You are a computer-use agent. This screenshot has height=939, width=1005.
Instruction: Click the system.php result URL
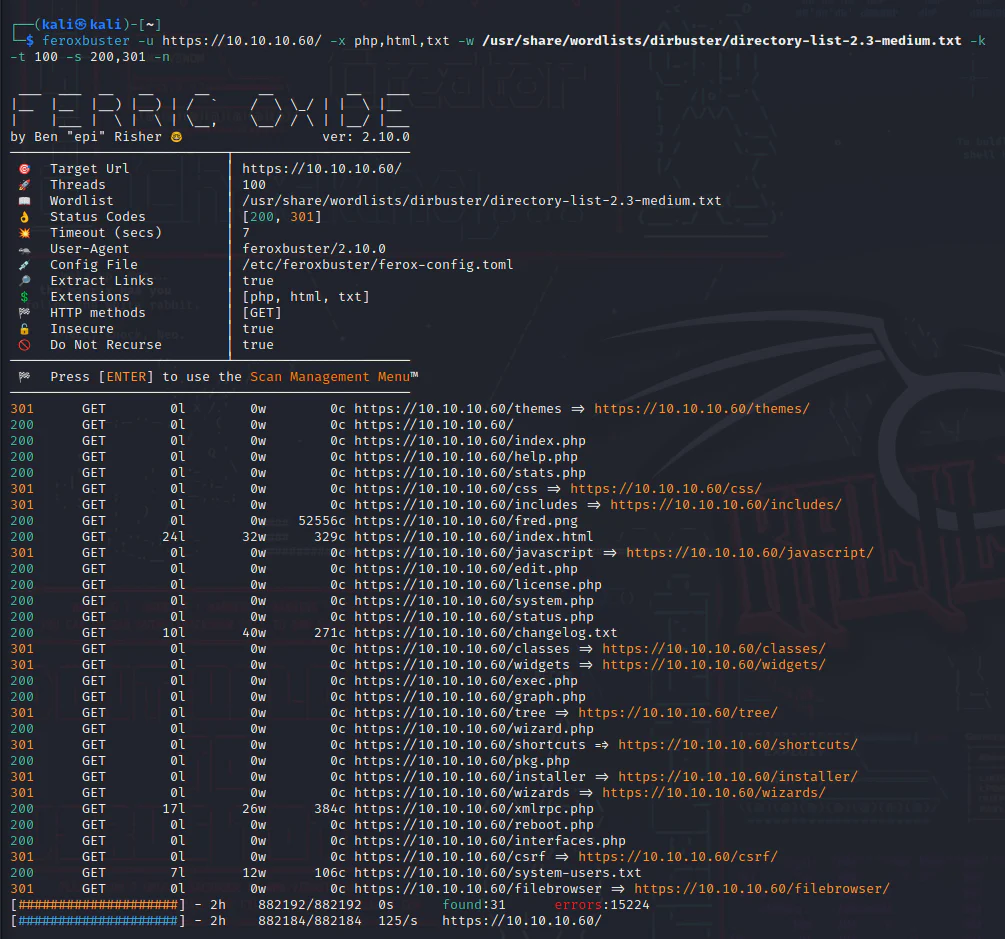(474, 601)
